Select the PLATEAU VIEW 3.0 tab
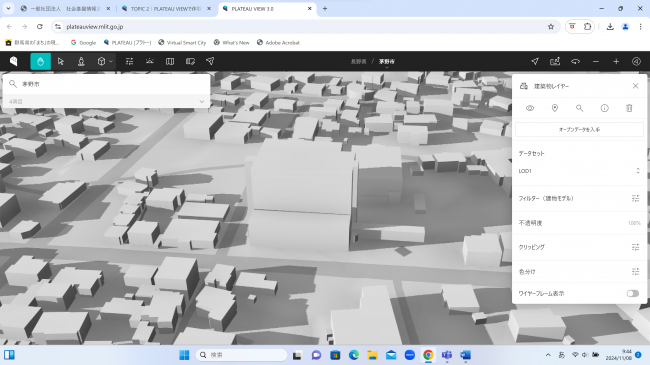 [x=267, y=8]
